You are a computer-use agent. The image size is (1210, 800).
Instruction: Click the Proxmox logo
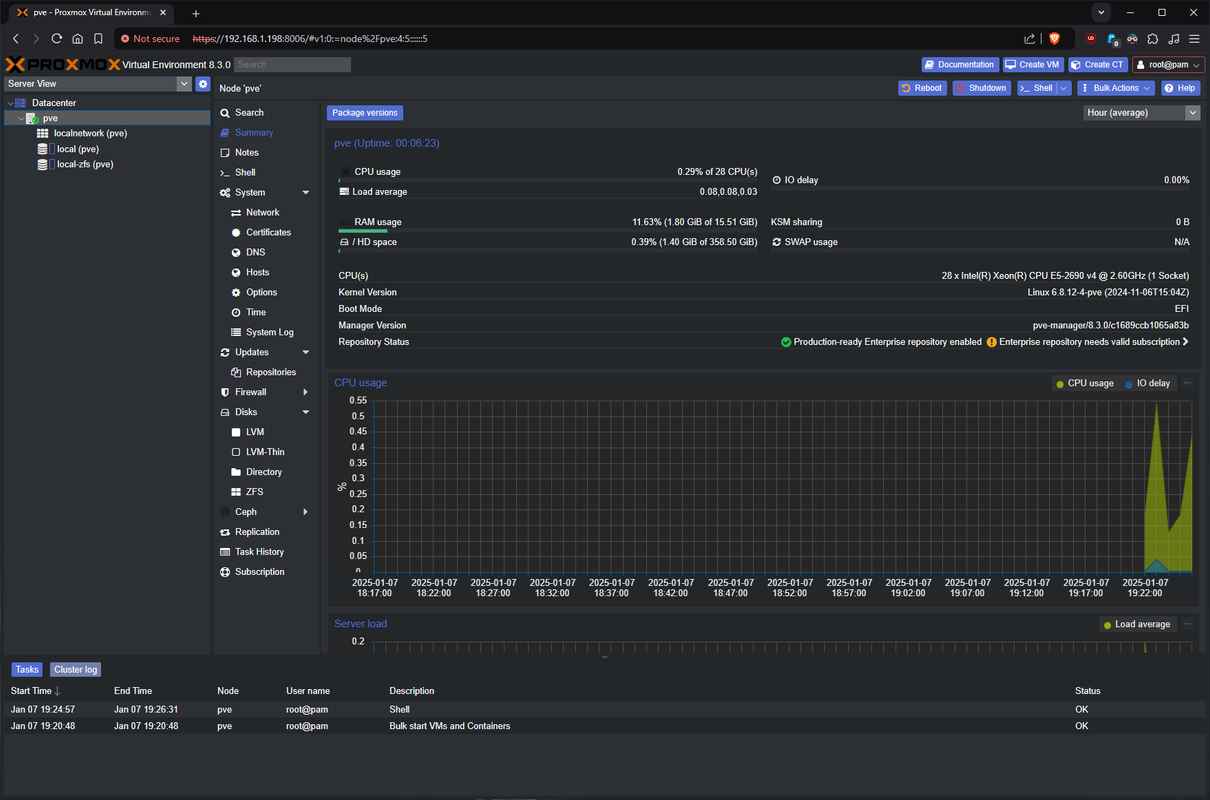(x=62, y=64)
